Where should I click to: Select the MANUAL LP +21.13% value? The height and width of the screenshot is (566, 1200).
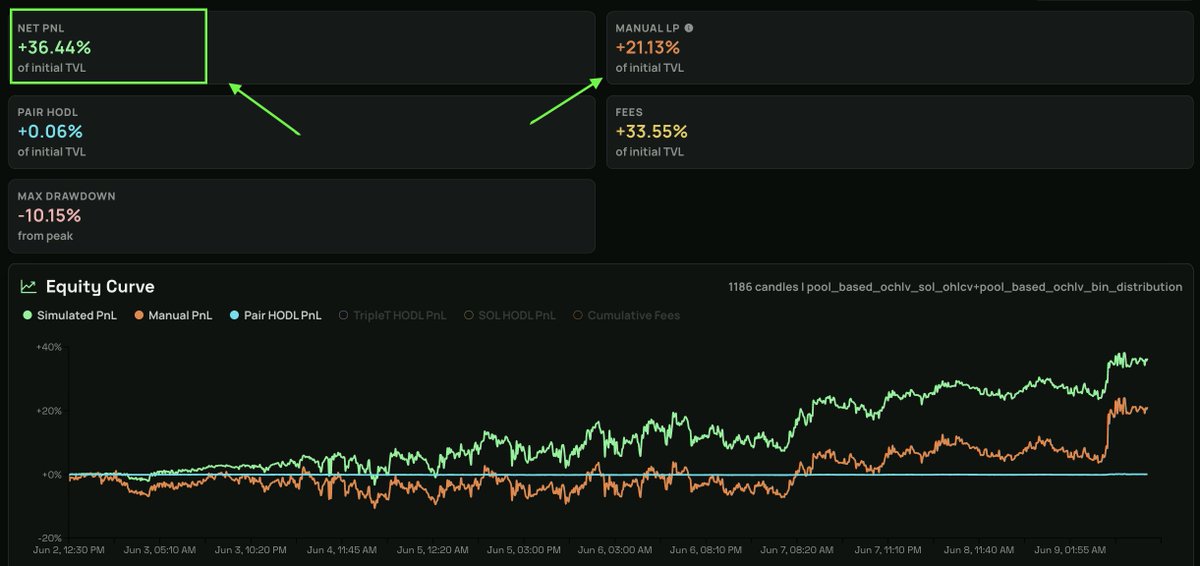[648, 47]
